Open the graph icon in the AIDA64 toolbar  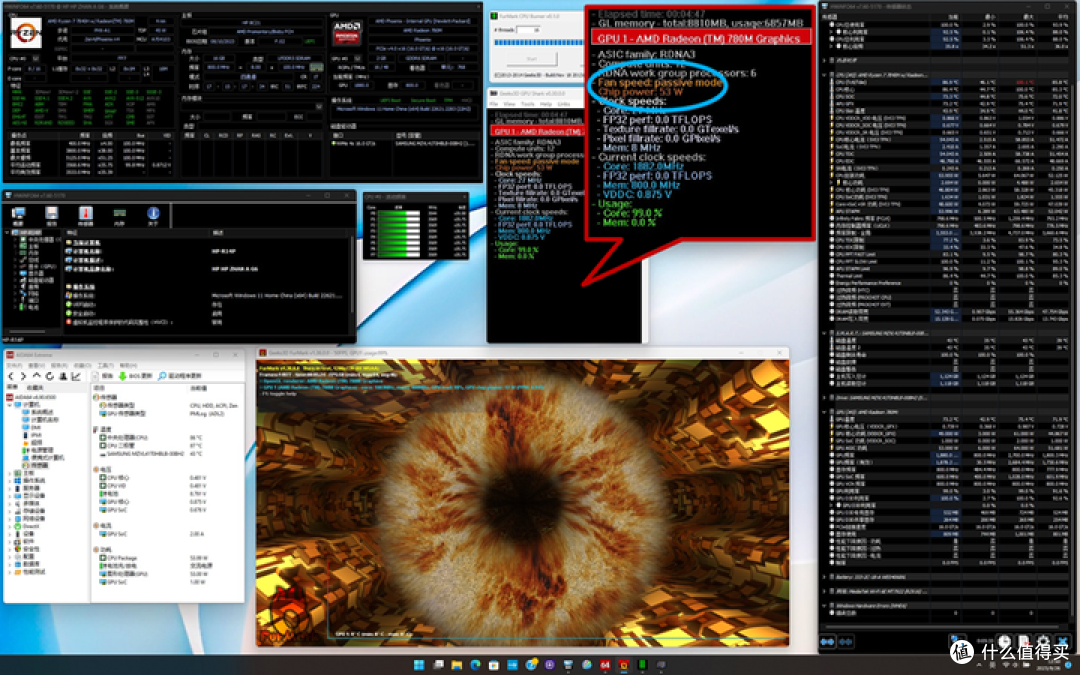pos(76,376)
